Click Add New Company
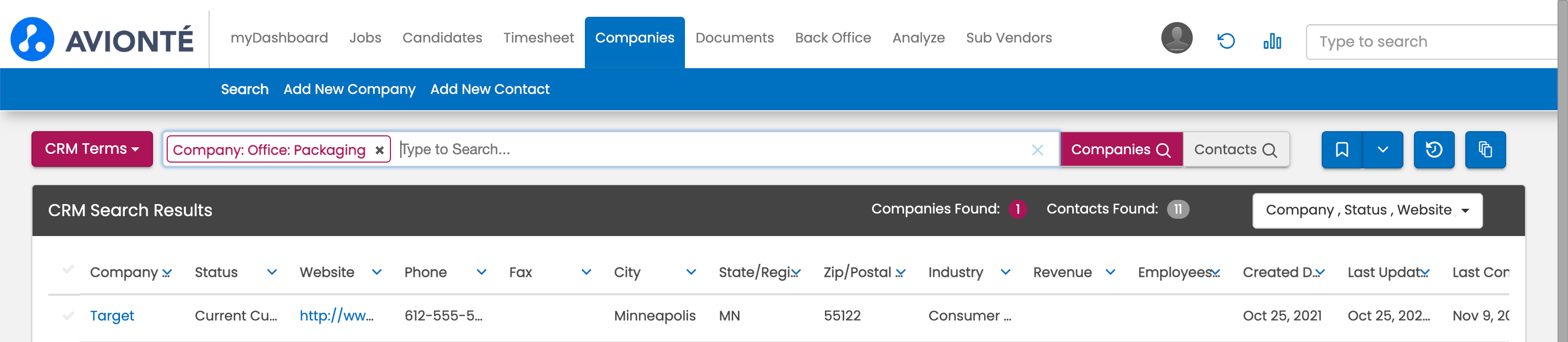This screenshot has height=342, width=1568. click(350, 89)
